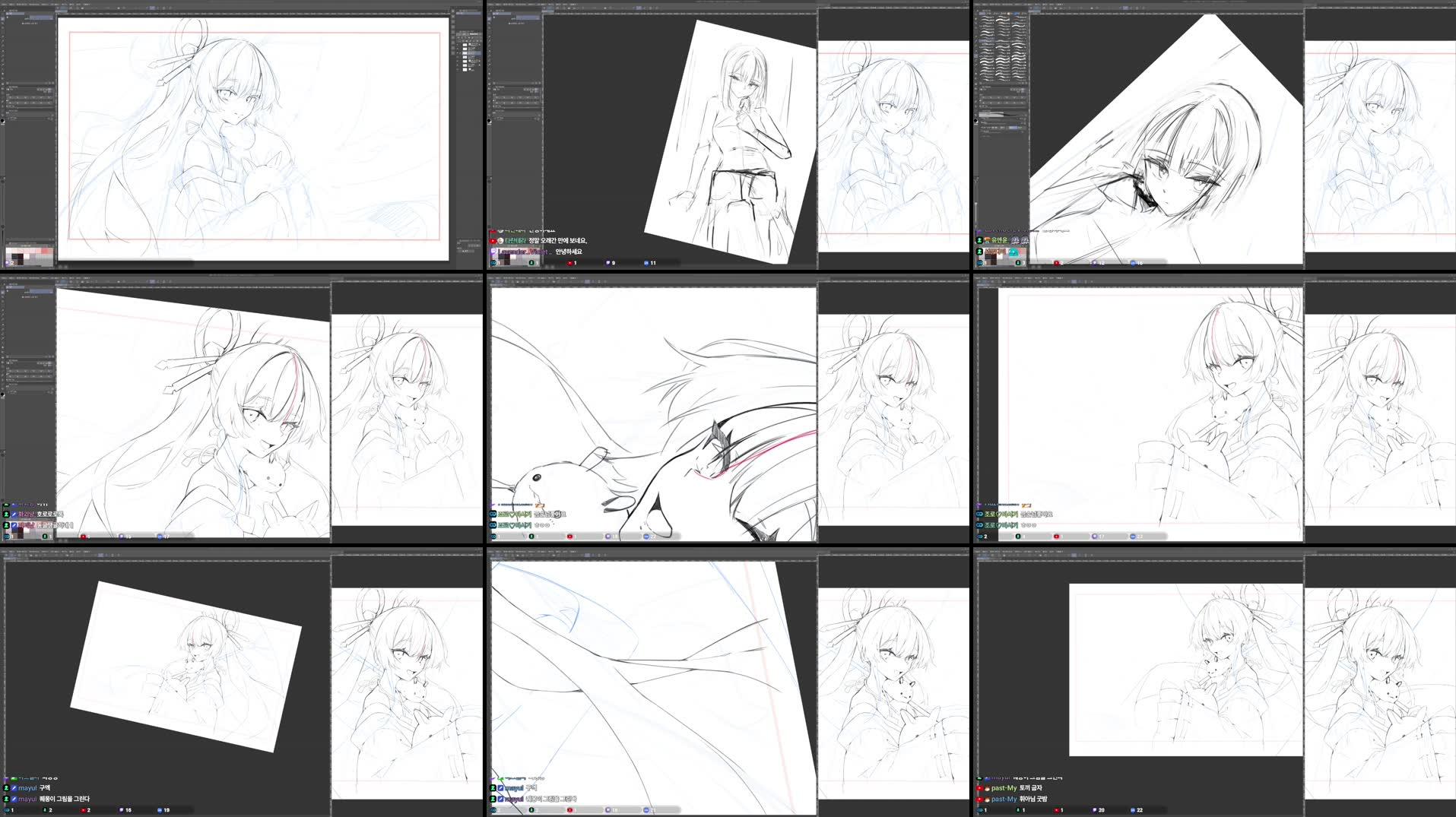The height and width of the screenshot is (817, 1456).
Task: Click chat message 'past-My 뭐야님 굿밤'
Action: pos(1019,799)
